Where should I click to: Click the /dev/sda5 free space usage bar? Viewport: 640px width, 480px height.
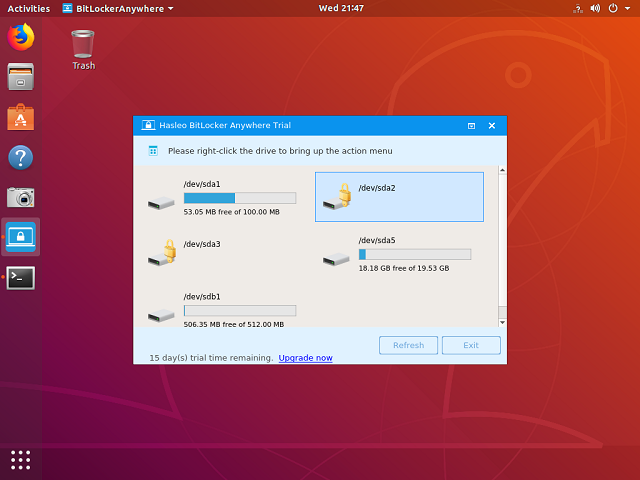coord(414,254)
